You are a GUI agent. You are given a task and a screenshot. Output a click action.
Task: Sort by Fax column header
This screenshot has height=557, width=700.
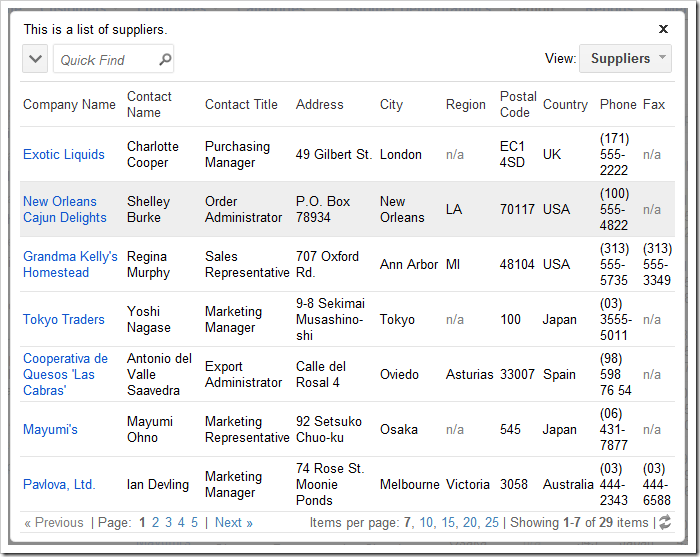654,104
